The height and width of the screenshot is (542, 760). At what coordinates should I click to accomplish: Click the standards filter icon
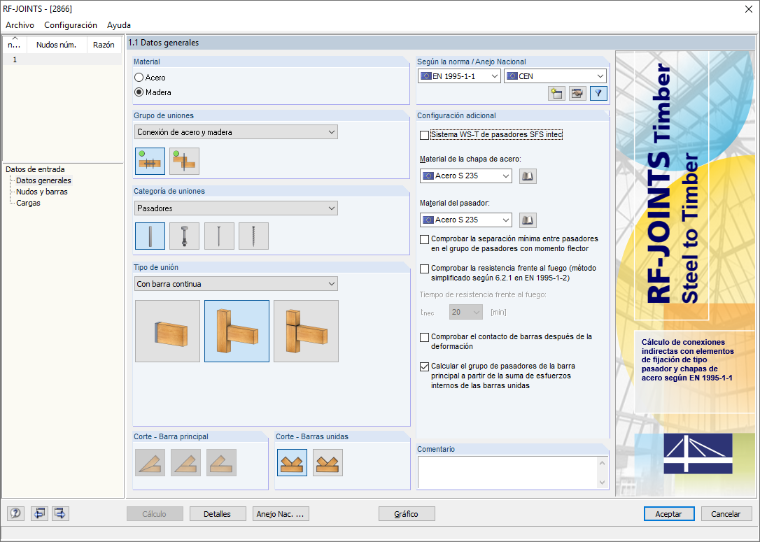click(x=599, y=94)
